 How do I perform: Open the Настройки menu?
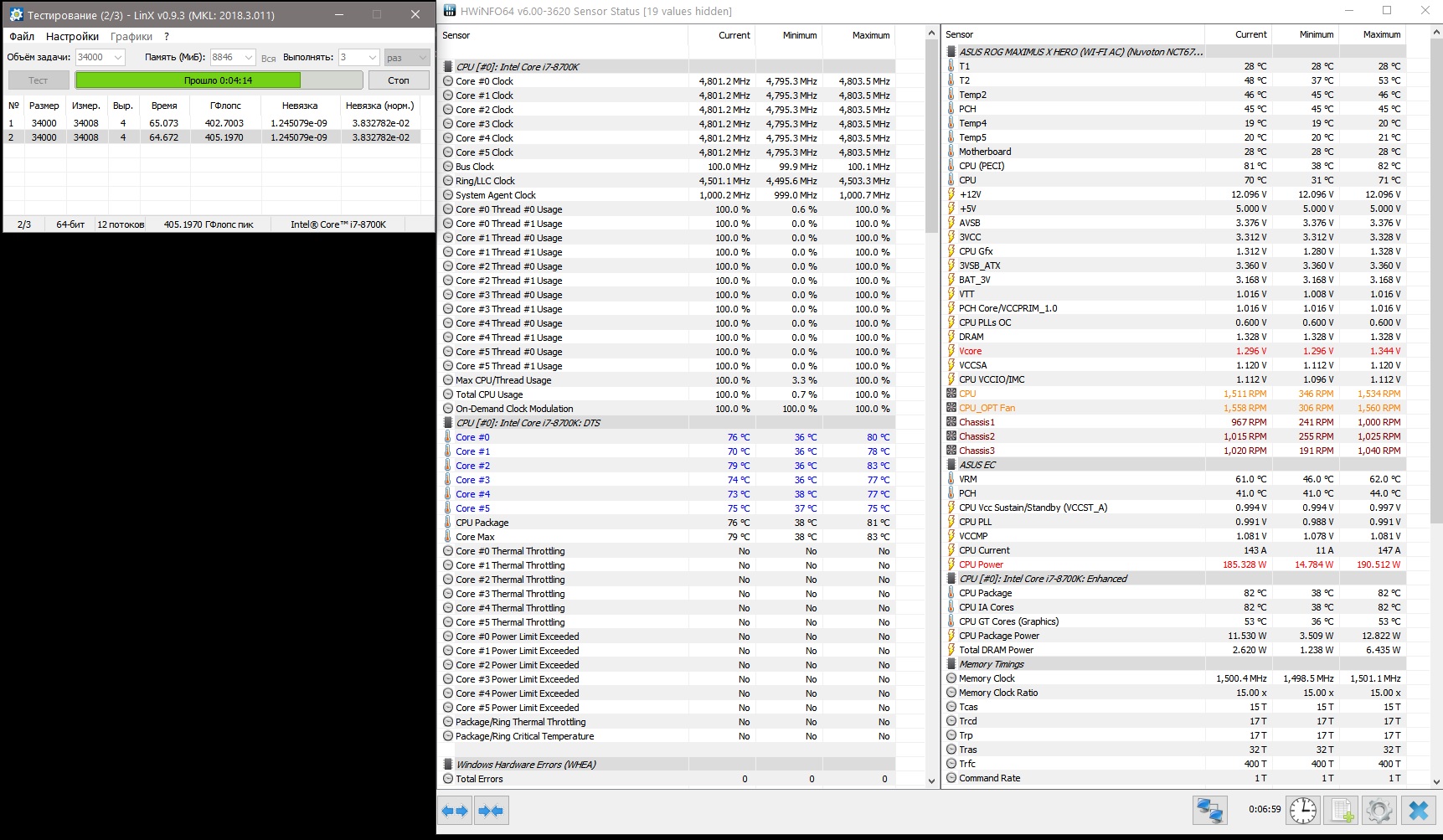coord(72,36)
